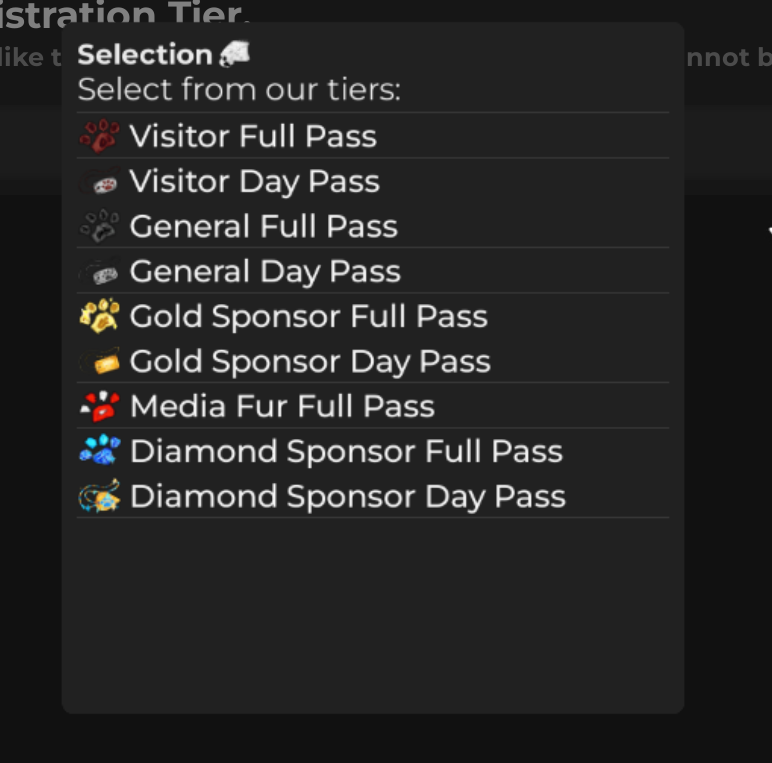Select Diamond Sponsor Day Pass entry
This screenshot has width=772, height=763.
click(x=347, y=497)
